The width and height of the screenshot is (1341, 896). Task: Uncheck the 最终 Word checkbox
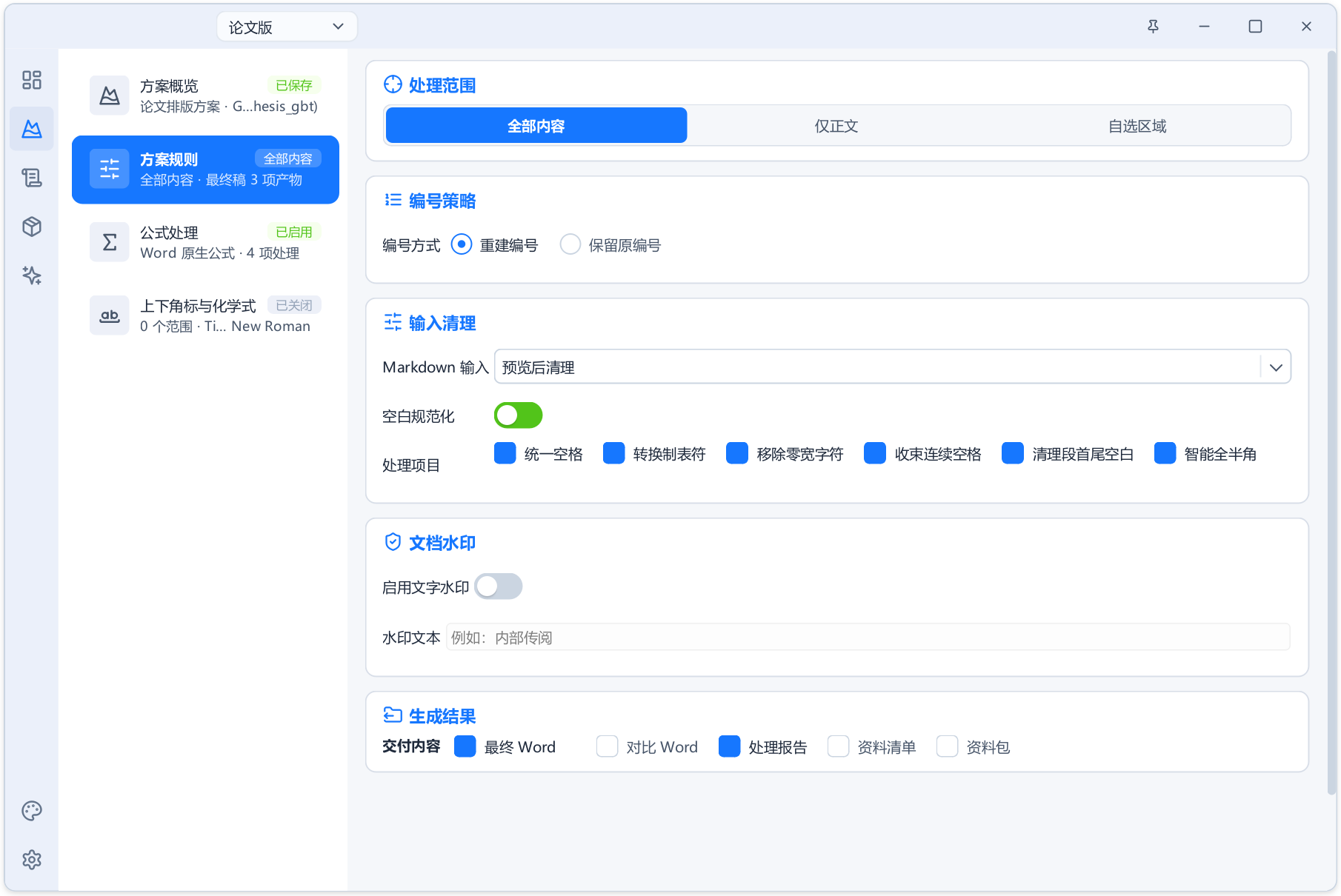[465, 746]
